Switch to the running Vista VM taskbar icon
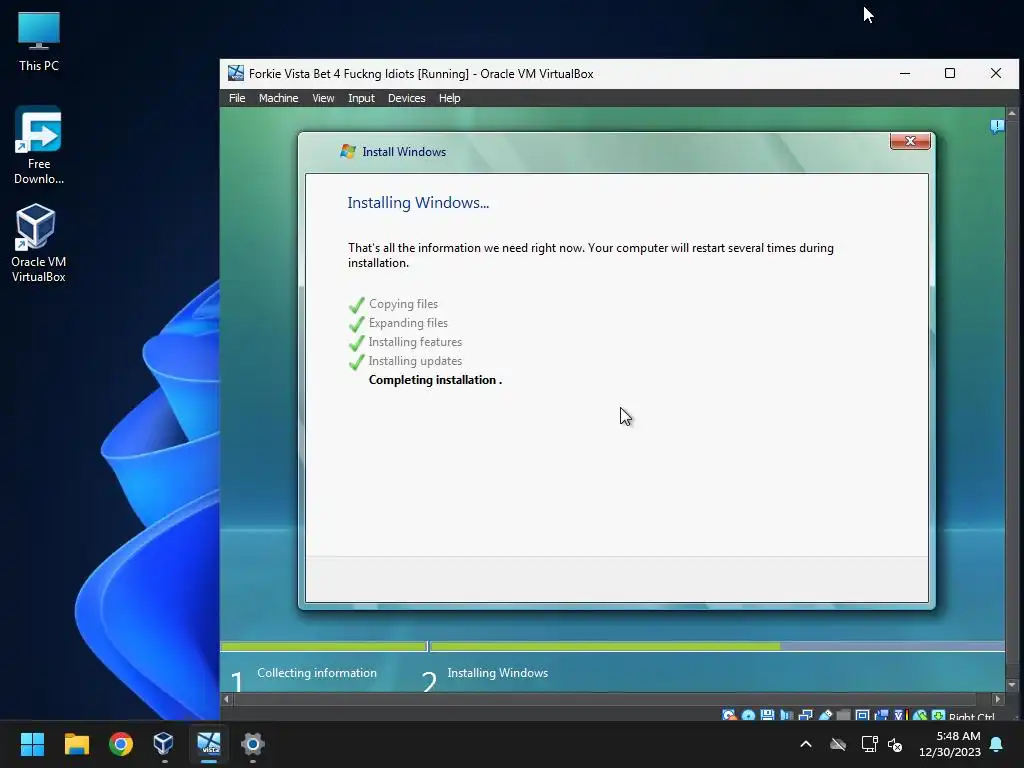Screen dimensions: 1024x768 [209, 744]
